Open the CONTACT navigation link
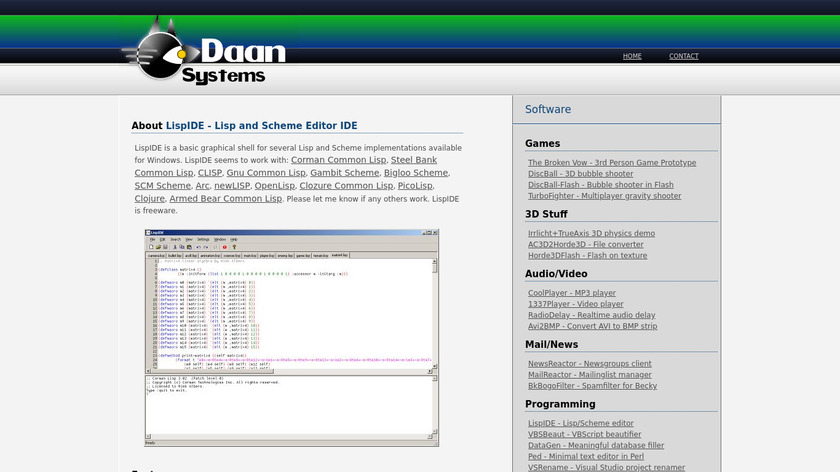The image size is (840, 472). (684, 56)
